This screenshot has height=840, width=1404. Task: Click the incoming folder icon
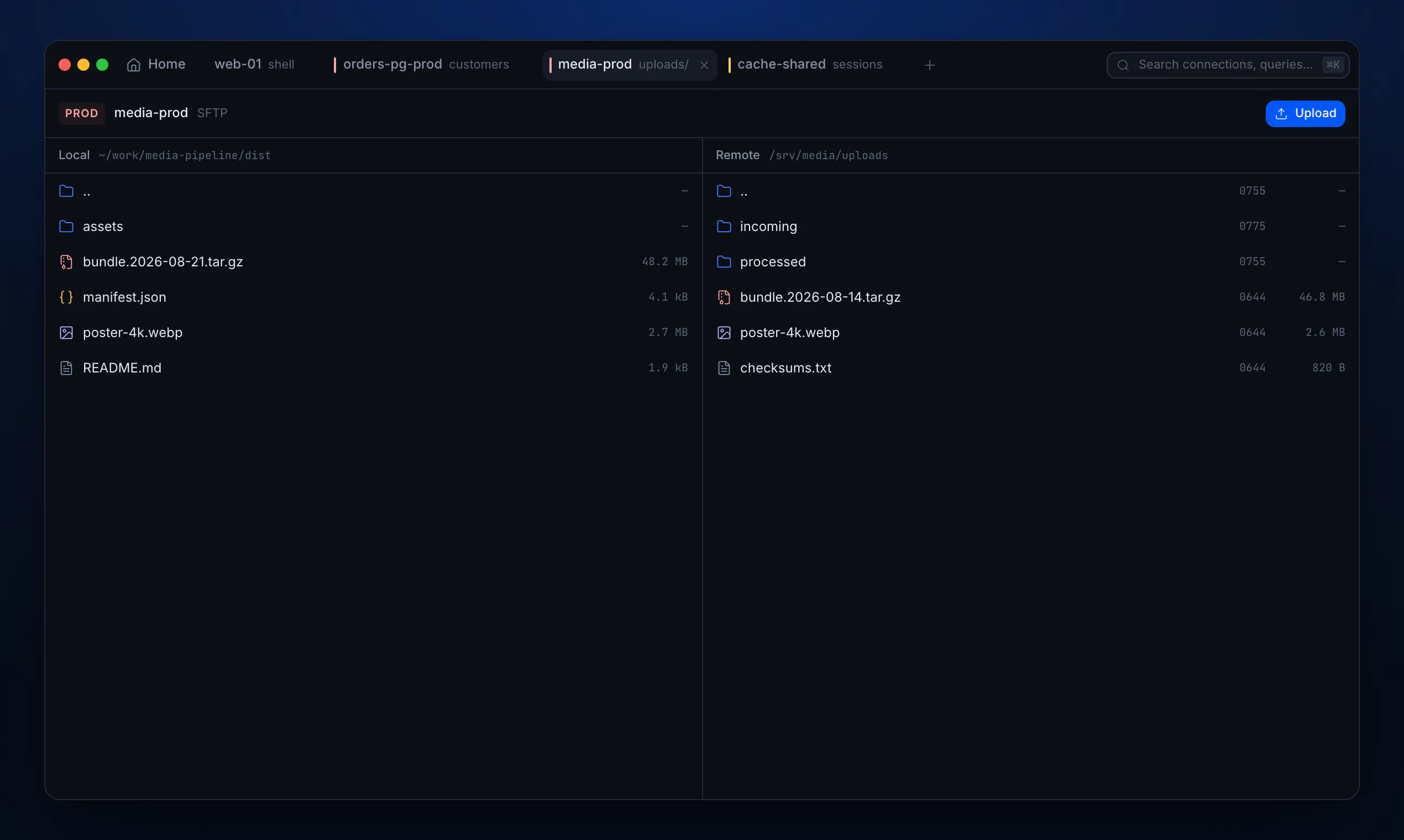(724, 227)
